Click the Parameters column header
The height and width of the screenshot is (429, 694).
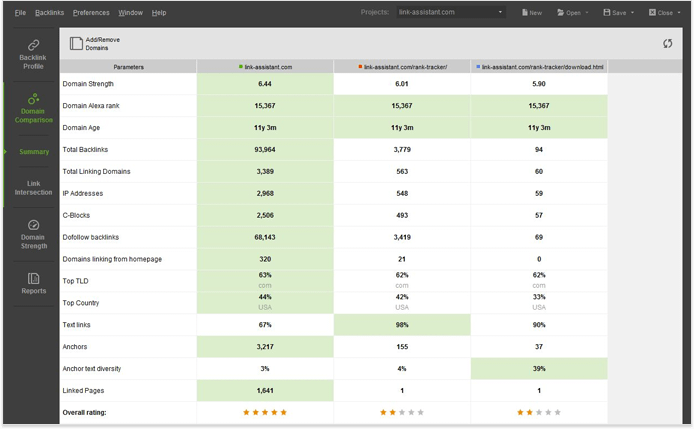(128, 67)
